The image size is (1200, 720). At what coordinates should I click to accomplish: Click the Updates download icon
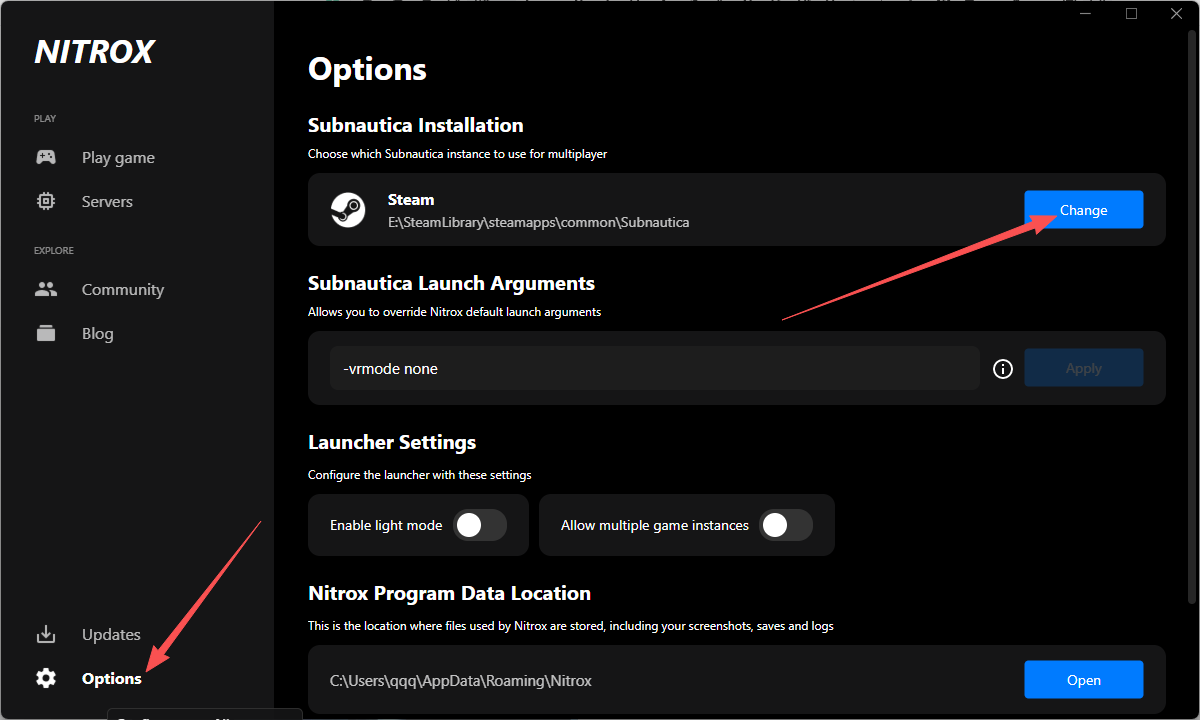[x=46, y=635]
